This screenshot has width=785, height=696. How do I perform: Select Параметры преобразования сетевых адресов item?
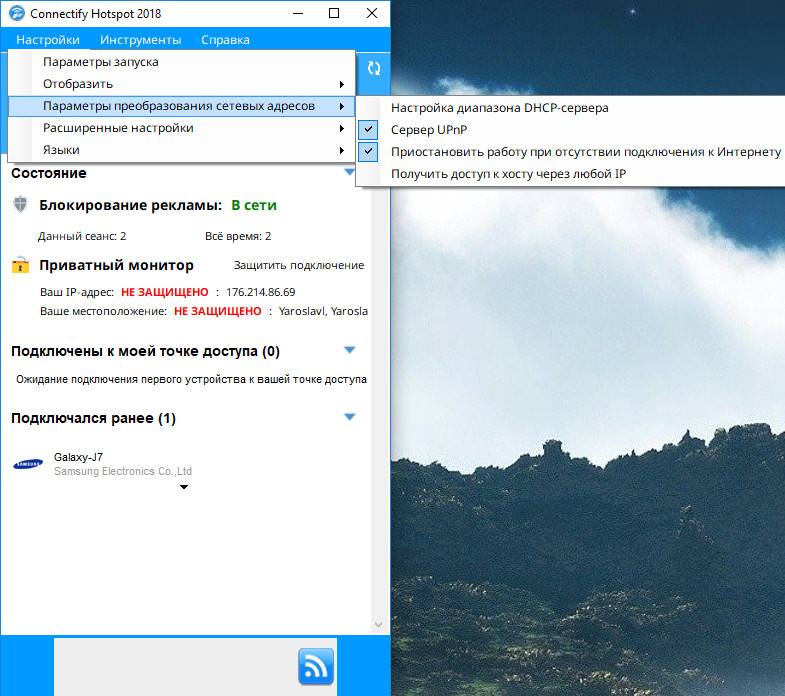(181, 106)
